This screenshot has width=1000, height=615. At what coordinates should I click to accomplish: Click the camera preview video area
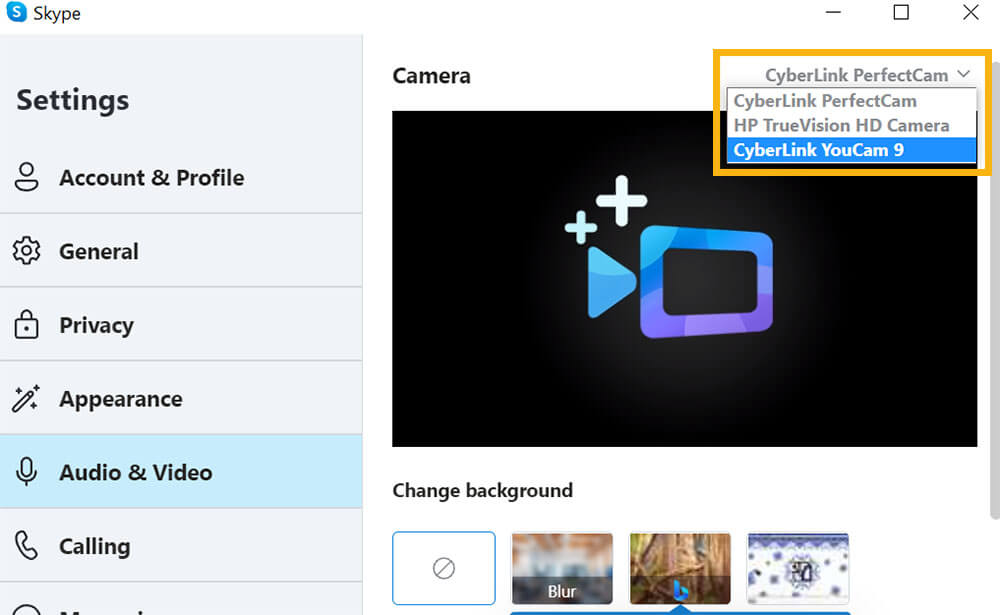[684, 279]
